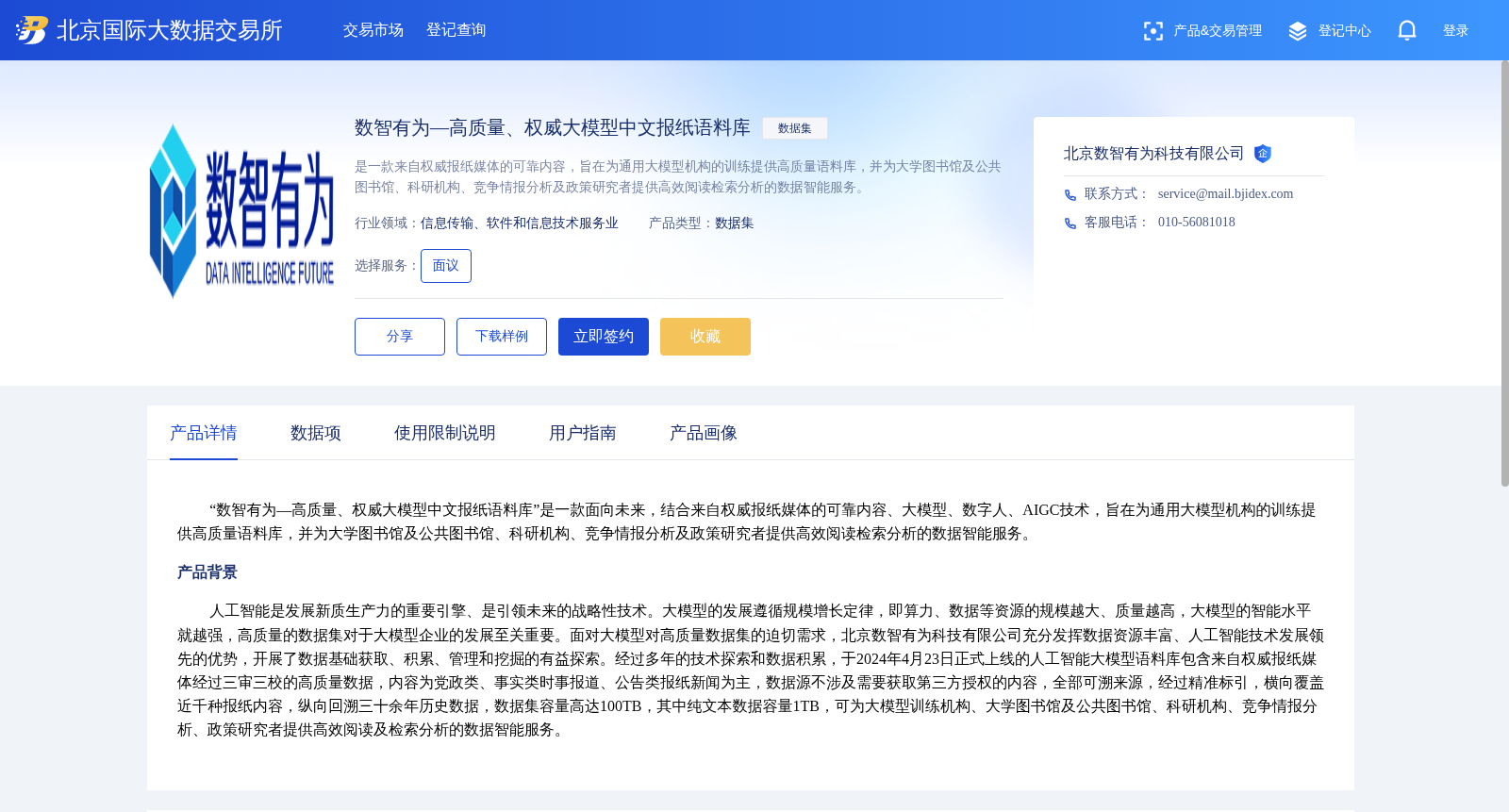Click the 产品类型 value 数据集
This screenshot has width=1509, height=812.
pos(735,224)
